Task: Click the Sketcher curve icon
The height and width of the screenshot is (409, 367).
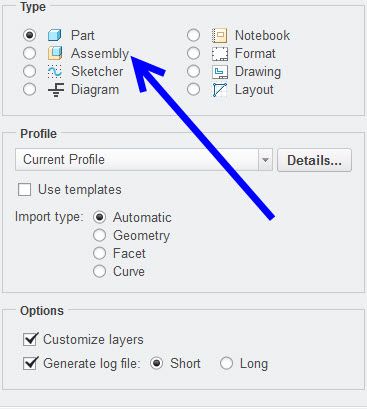Action: coord(55,71)
